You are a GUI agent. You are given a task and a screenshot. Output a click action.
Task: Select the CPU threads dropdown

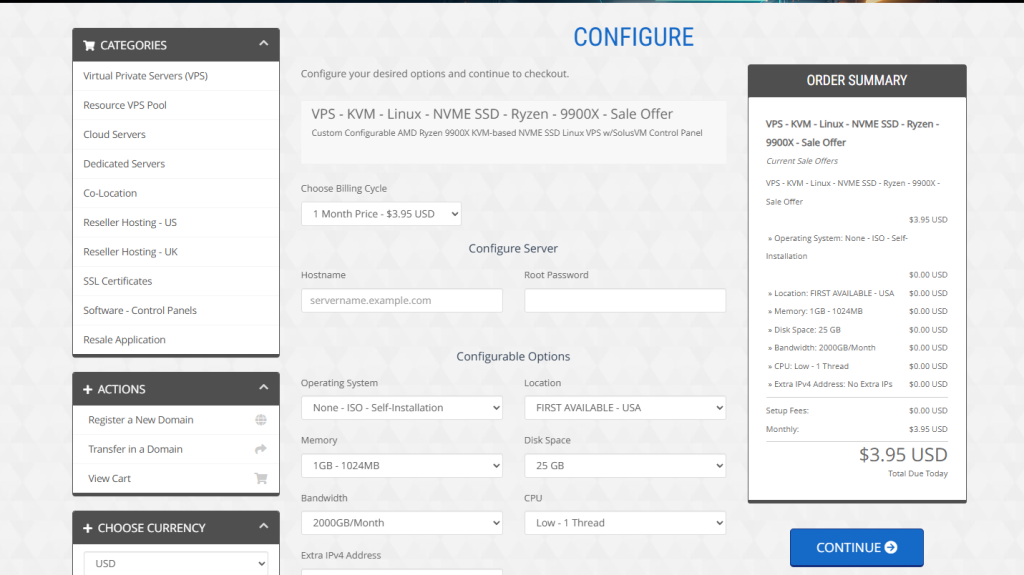click(624, 523)
